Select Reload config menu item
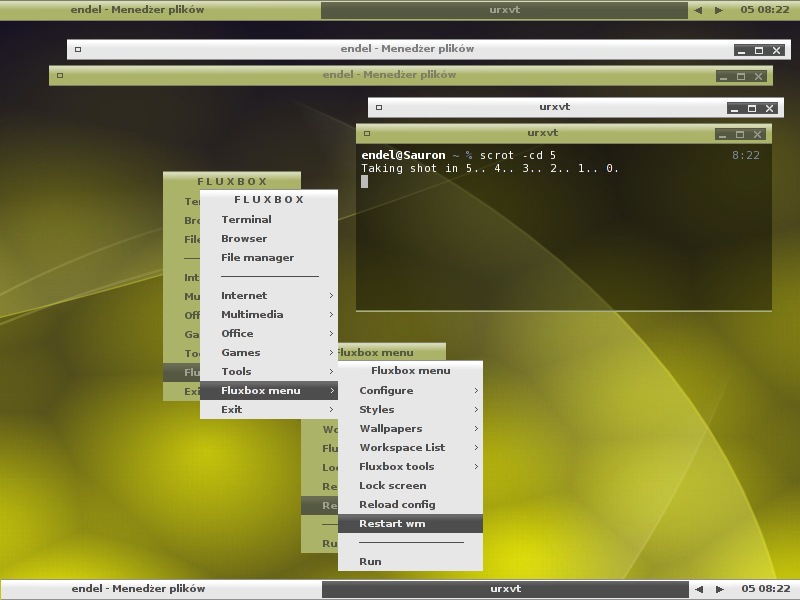The width and height of the screenshot is (800, 600). tap(410, 505)
